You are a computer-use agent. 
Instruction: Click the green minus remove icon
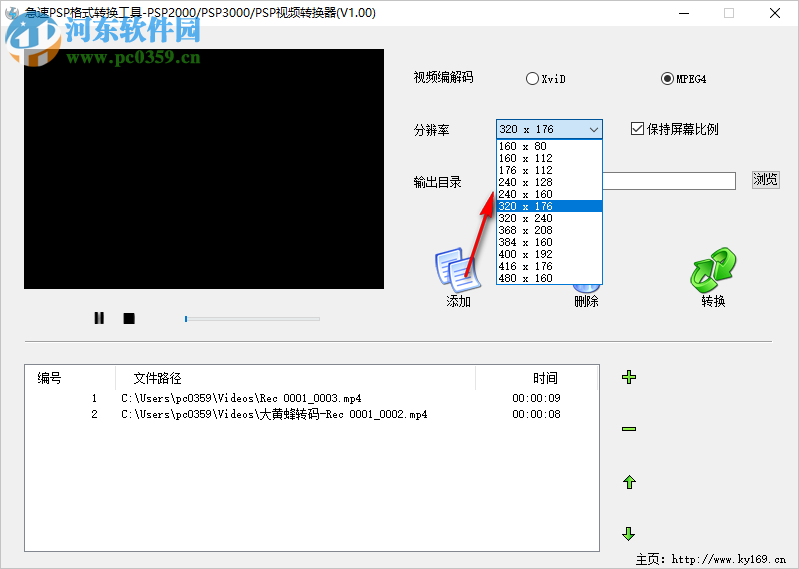(629, 429)
